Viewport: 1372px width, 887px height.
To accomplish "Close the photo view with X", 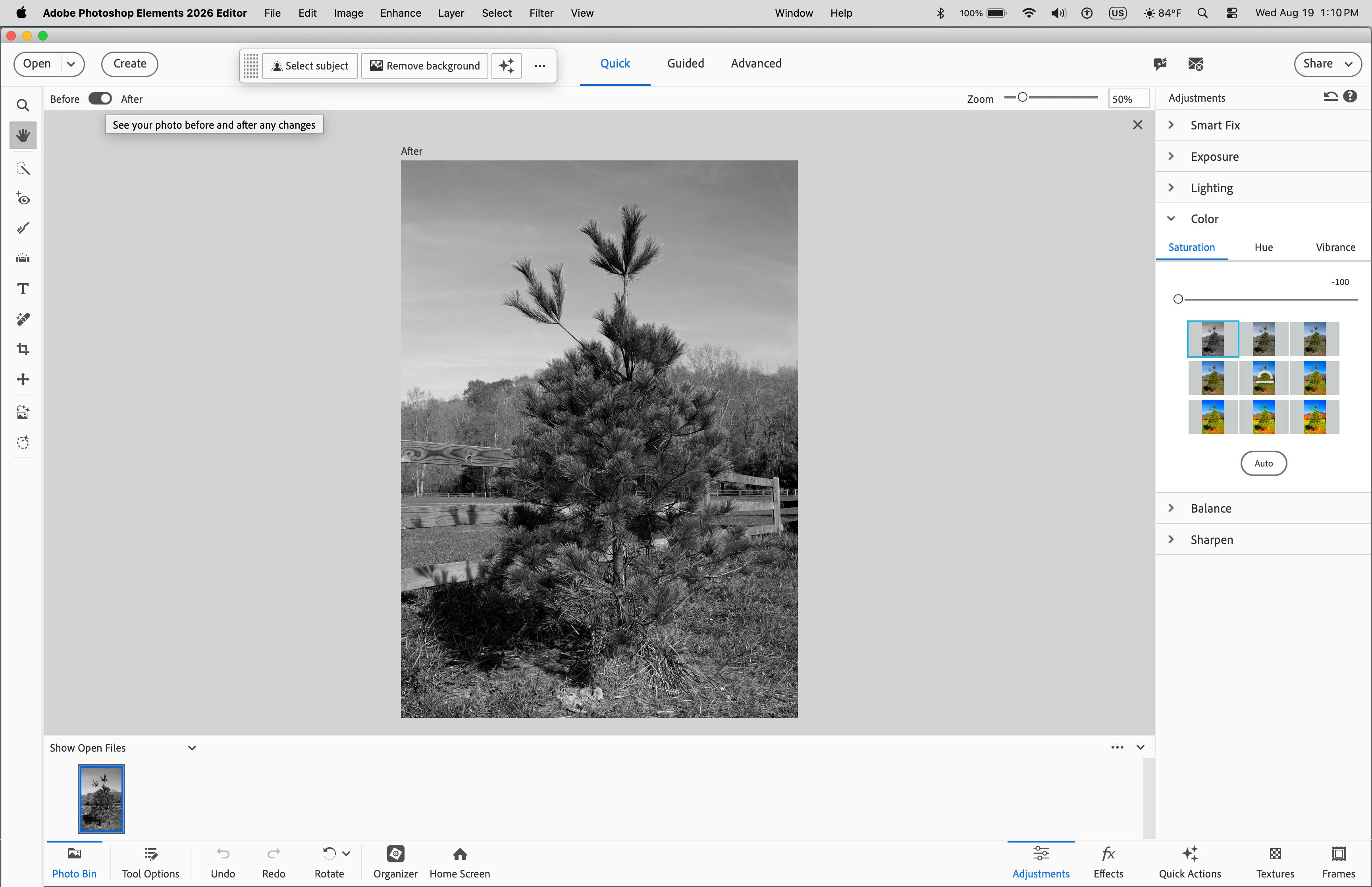I will [1138, 124].
